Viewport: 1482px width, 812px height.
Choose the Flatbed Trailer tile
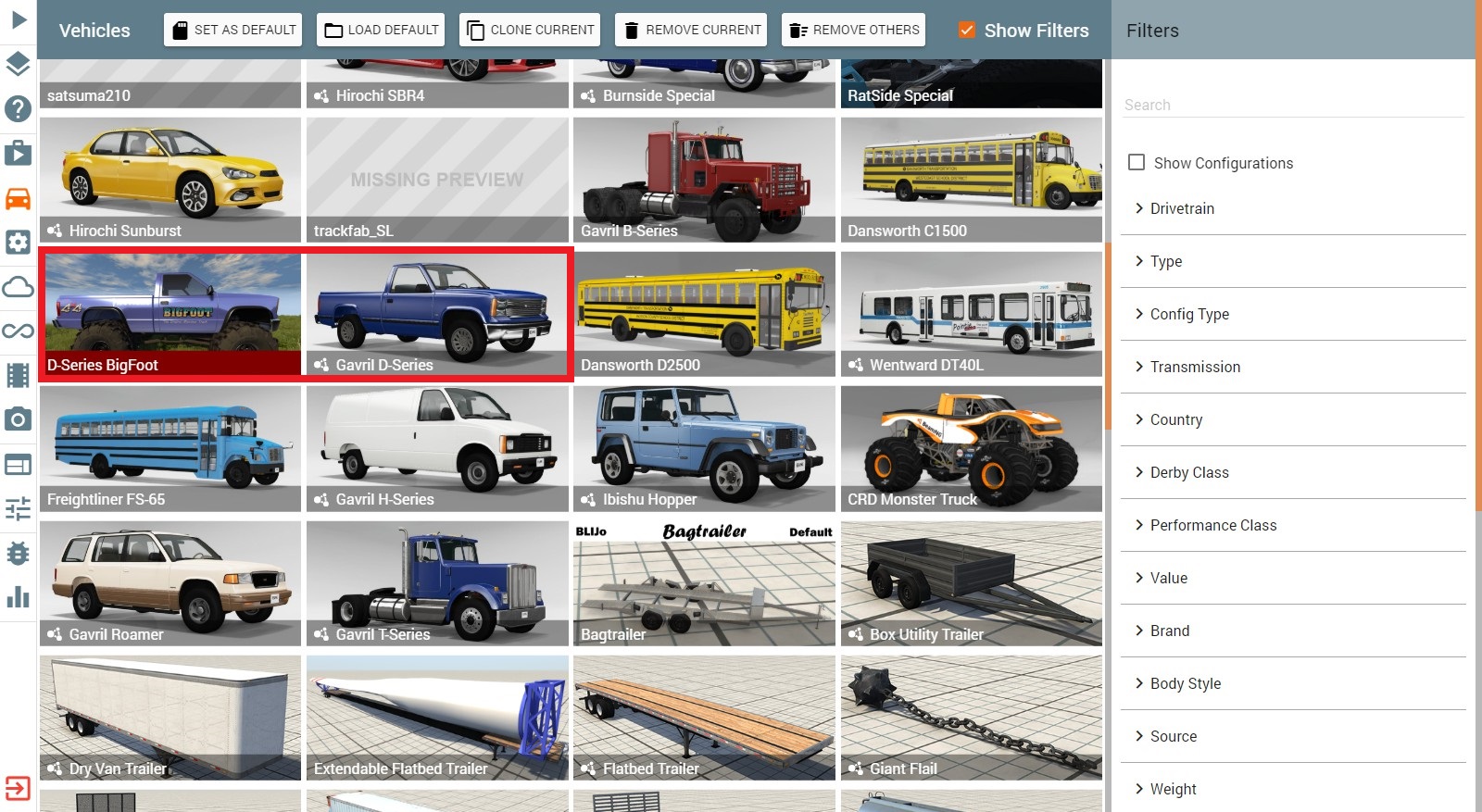pyautogui.click(x=704, y=718)
